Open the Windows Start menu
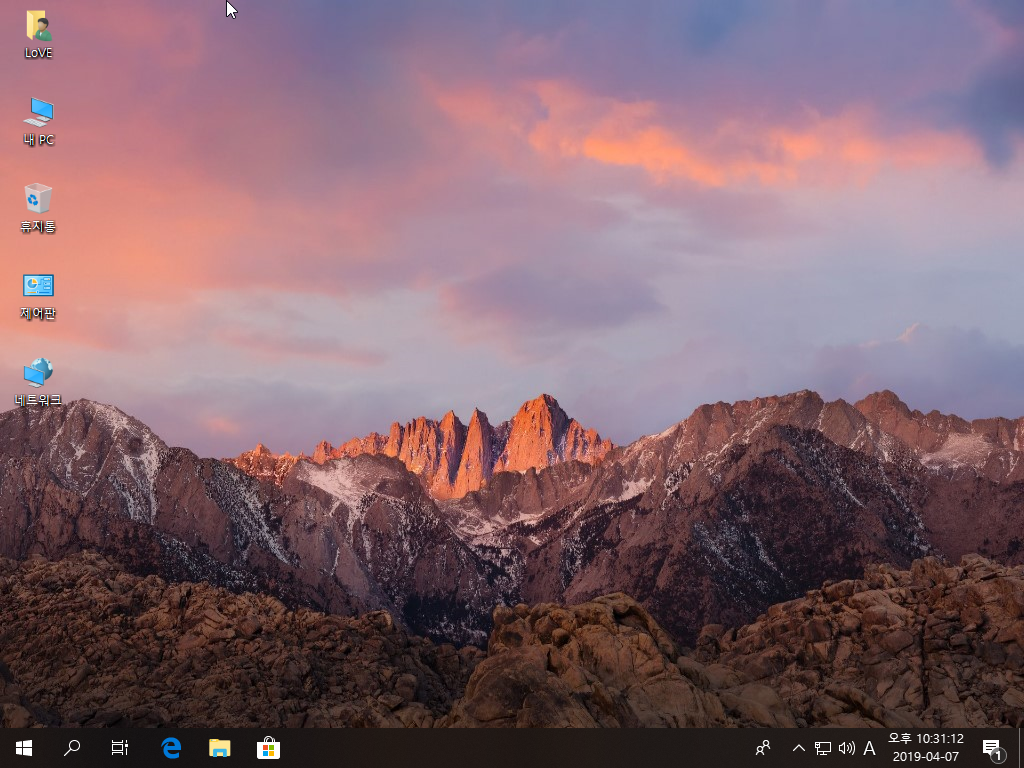Viewport: 1024px width, 768px height. [x=24, y=748]
